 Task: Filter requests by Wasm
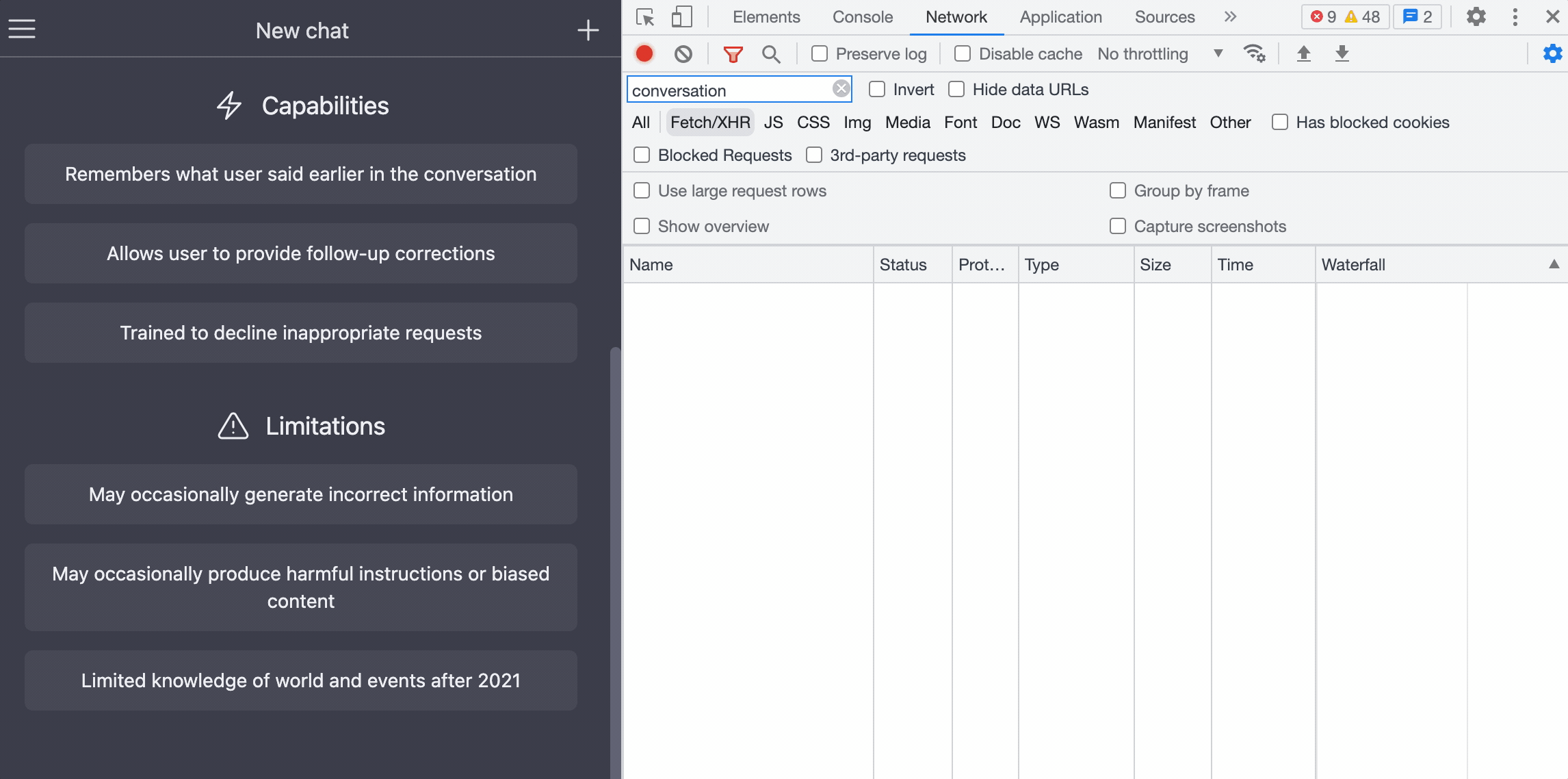[x=1097, y=123]
